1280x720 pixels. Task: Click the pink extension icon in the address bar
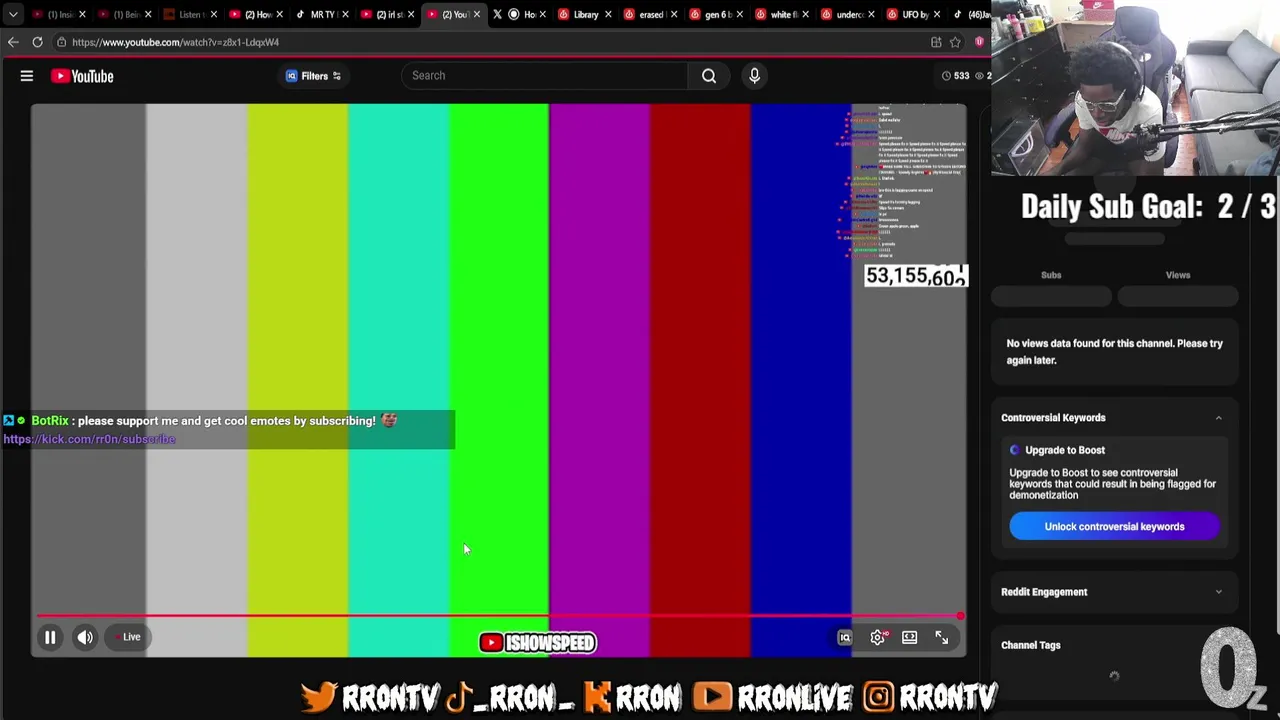point(979,42)
